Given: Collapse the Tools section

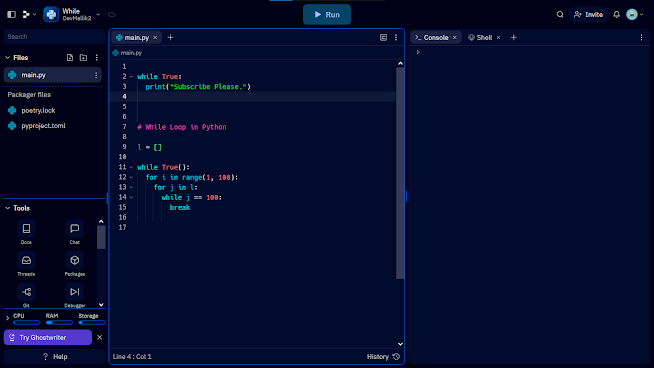Looking at the screenshot, I should (8, 208).
